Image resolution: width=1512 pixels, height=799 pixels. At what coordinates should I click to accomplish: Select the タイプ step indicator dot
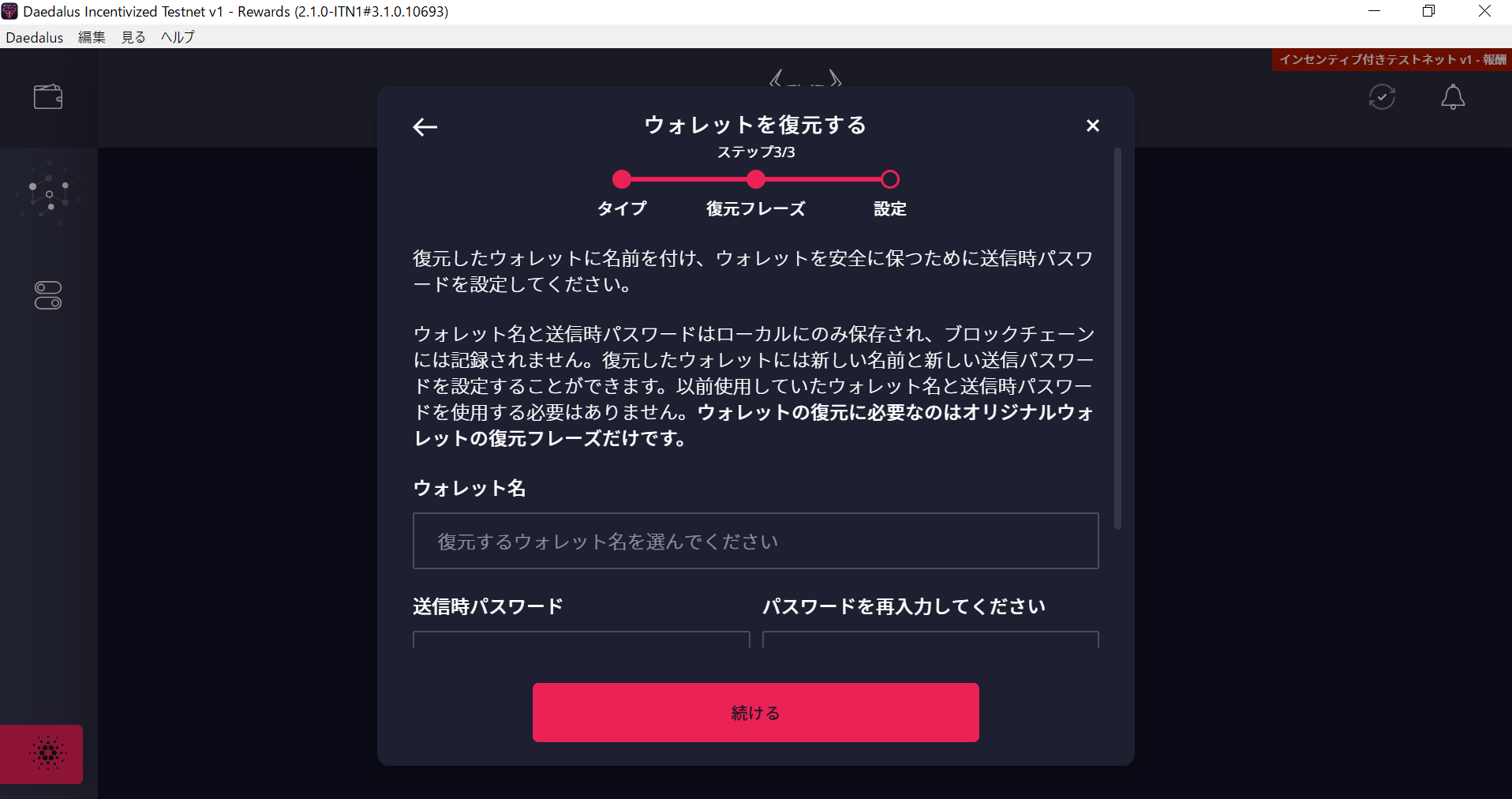coord(622,179)
